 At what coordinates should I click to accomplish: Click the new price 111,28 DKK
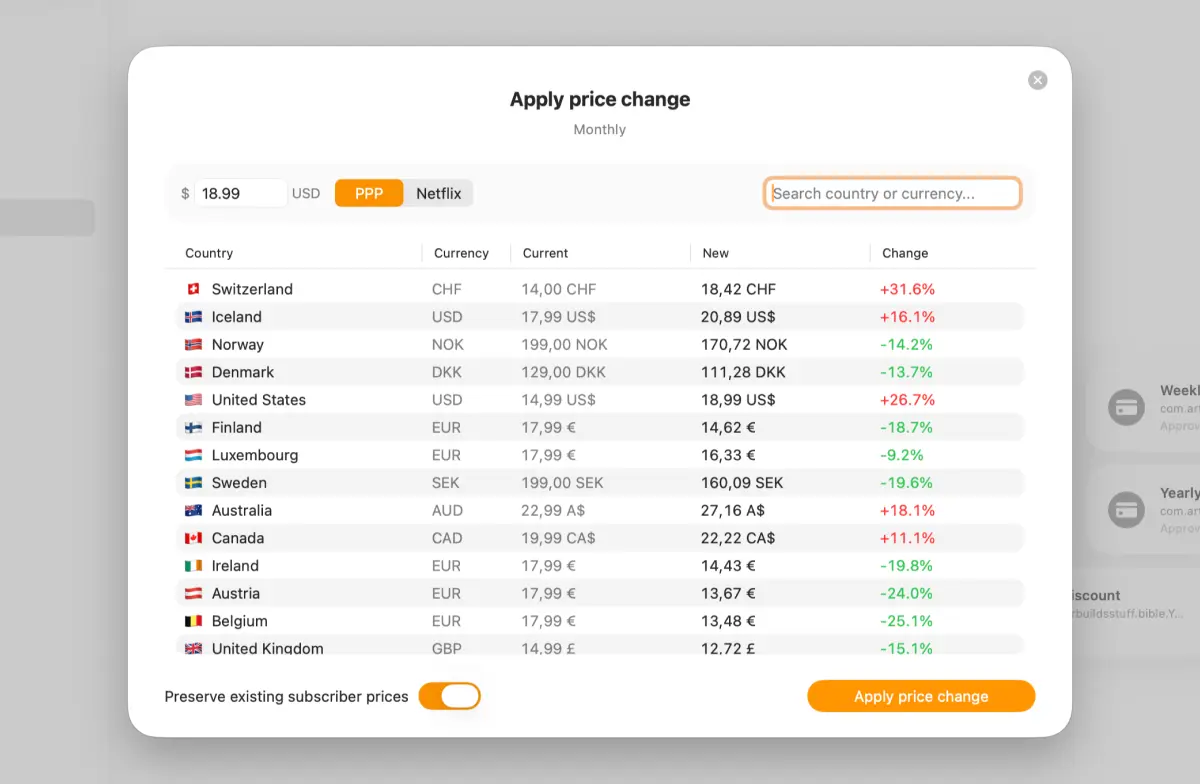coord(743,372)
